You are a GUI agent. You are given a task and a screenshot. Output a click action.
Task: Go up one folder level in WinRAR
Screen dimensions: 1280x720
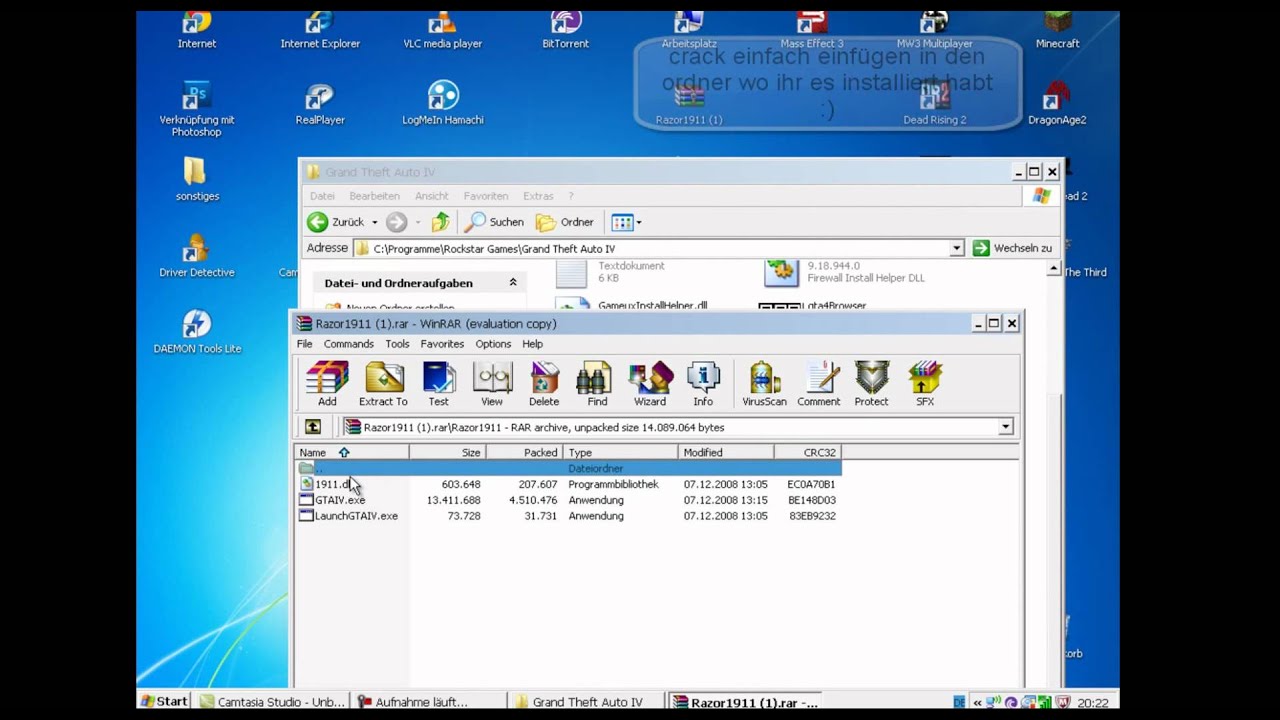313,427
